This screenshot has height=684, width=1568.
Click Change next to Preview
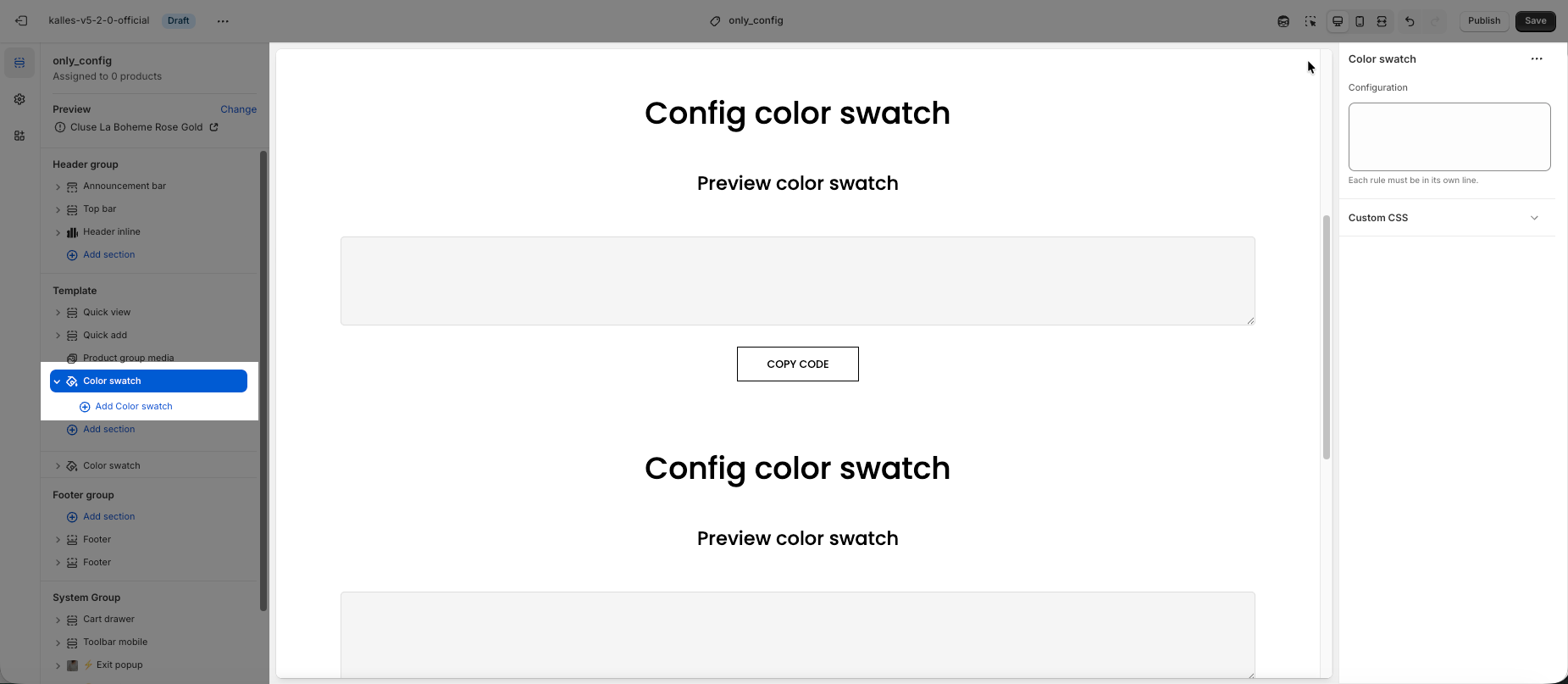238,109
